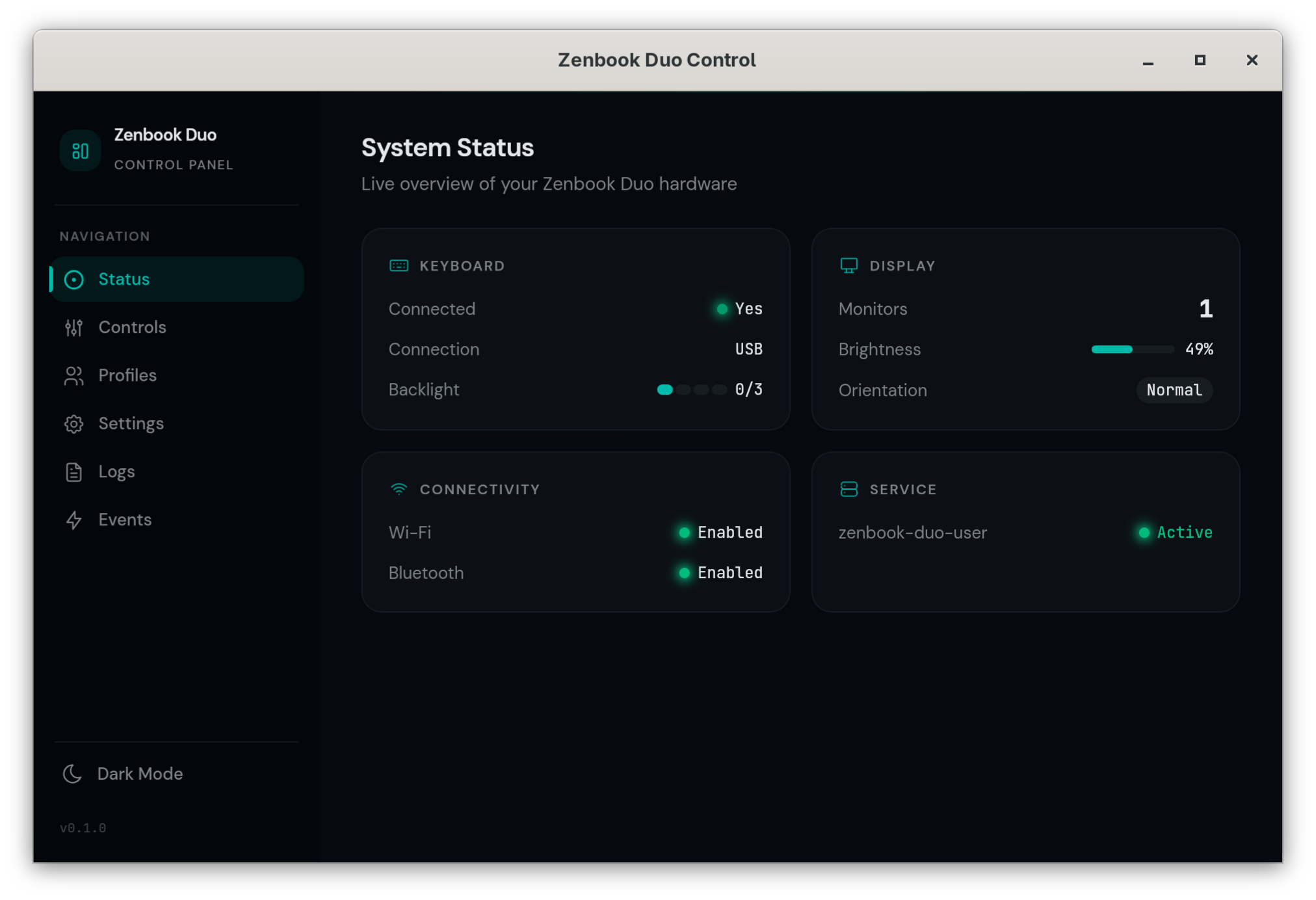This screenshot has height=900, width=1316.
Task: Go to the Controls section
Action: pyautogui.click(x=177, y=328)
